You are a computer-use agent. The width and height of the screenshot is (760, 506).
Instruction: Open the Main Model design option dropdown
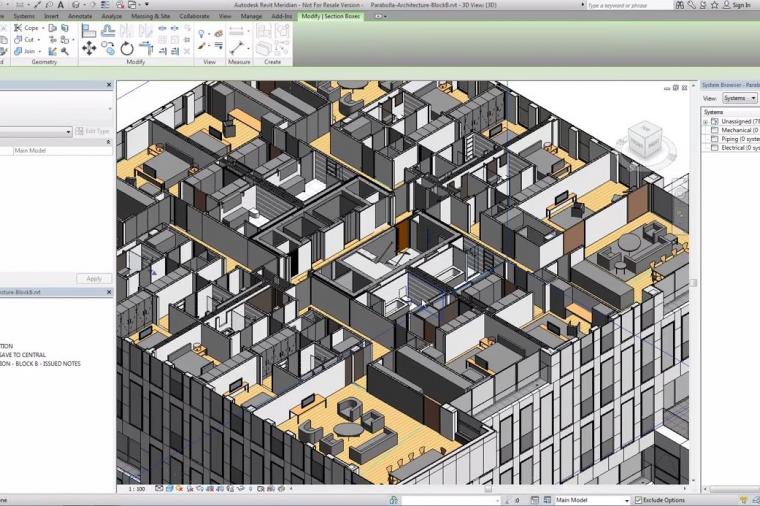593,500
